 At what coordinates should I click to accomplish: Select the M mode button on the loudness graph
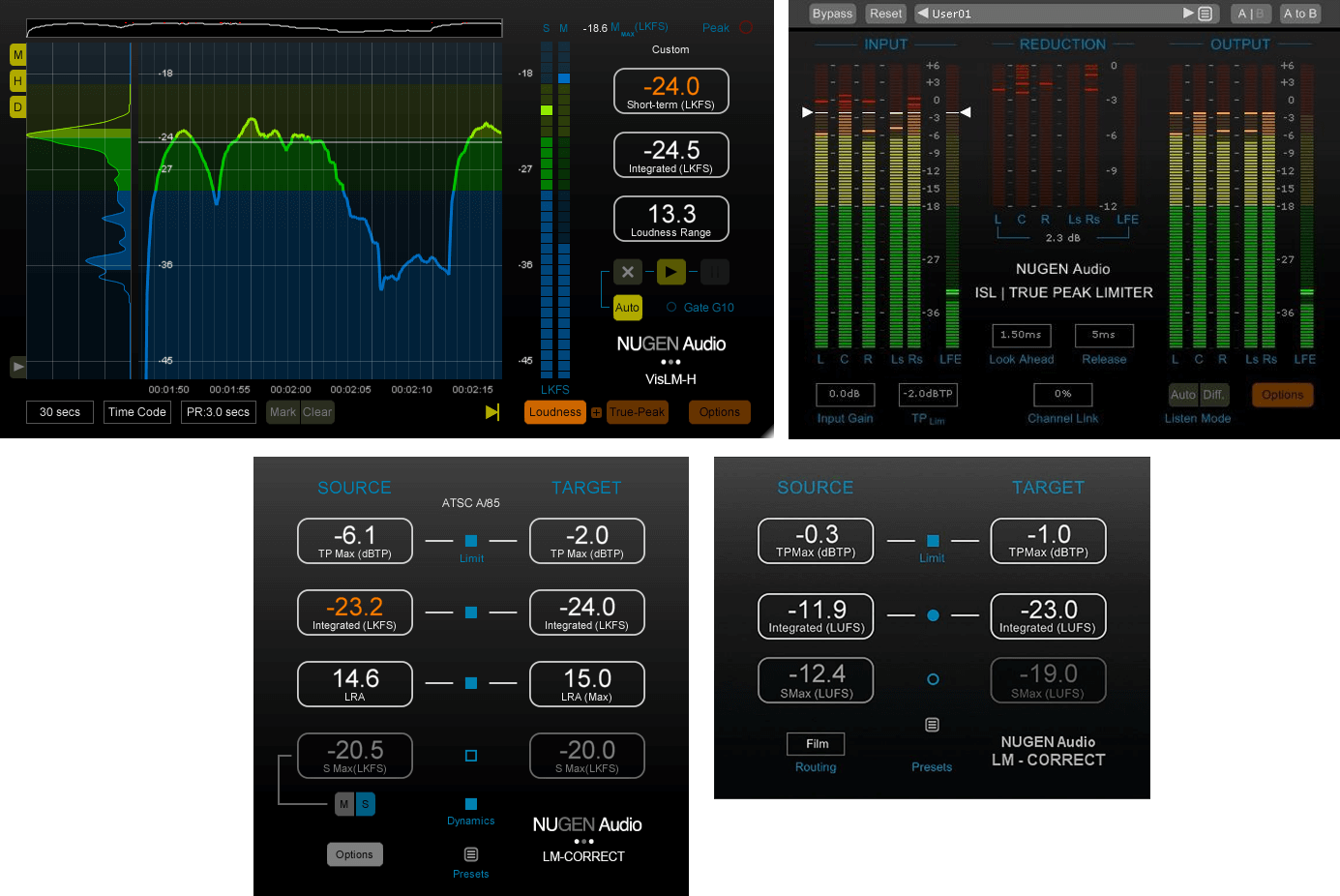point(16,55)
